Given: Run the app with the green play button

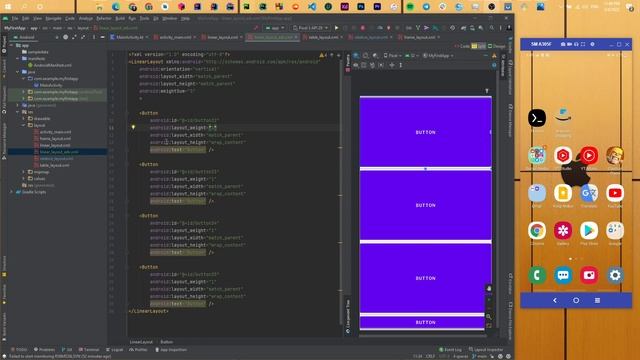Looking at the screenshot, I should click(336, 28).
